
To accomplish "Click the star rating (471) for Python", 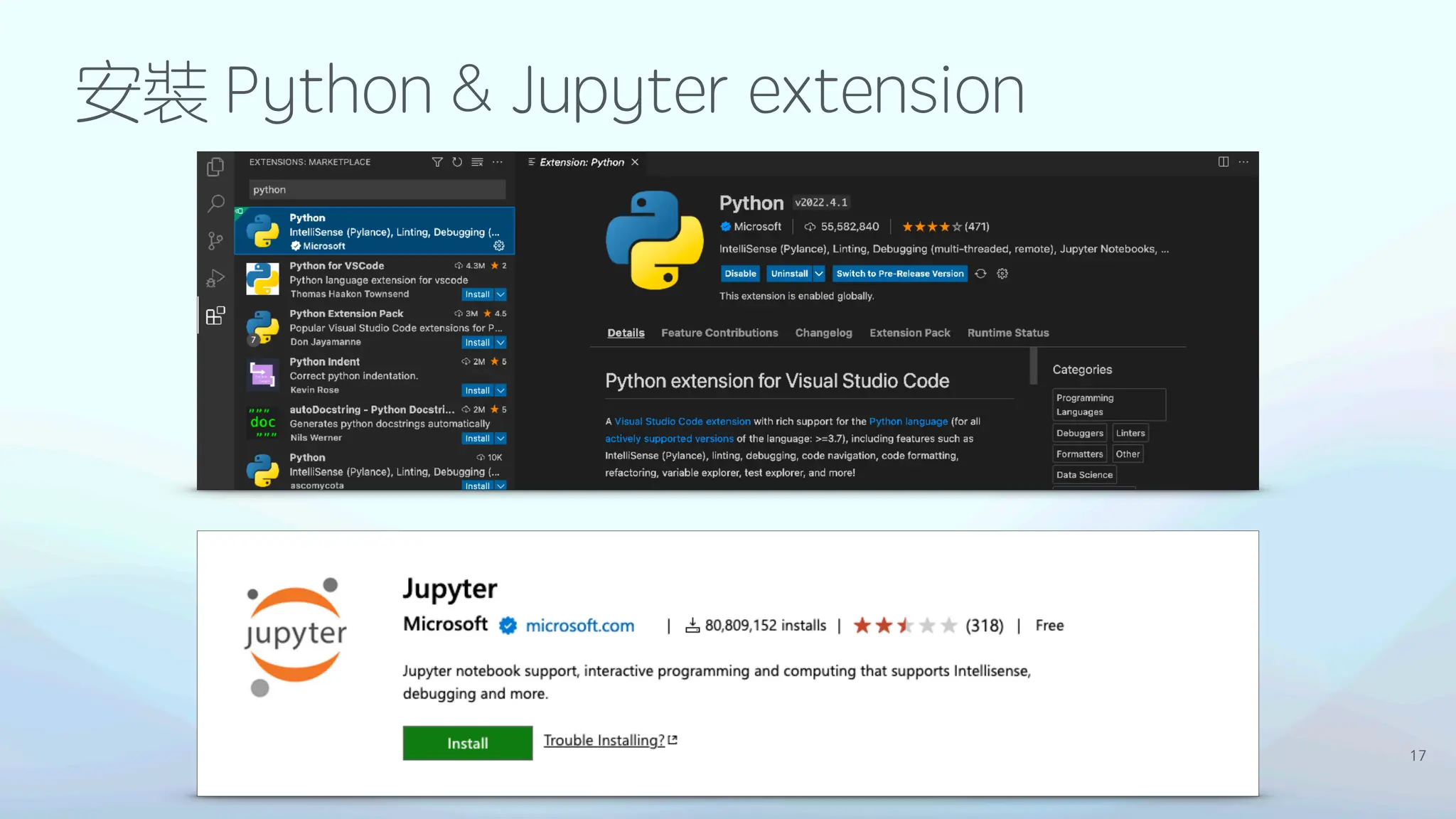I will [x=946, y=227].
